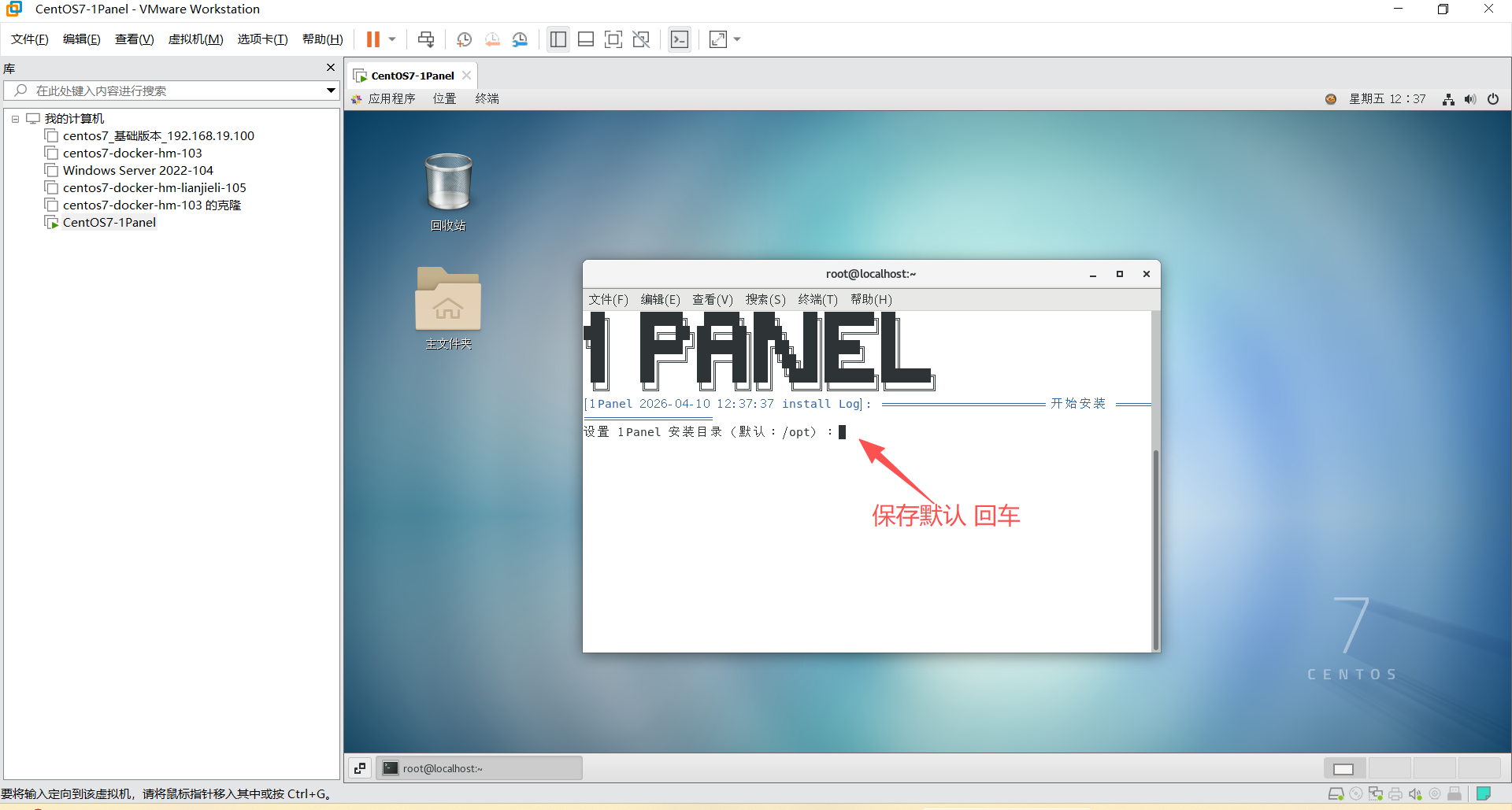Image resolution: width=1512 pixels, height=810 pixels.
Task: Minimize the root@localhost terminal window
Action: tap(1093, 274)
